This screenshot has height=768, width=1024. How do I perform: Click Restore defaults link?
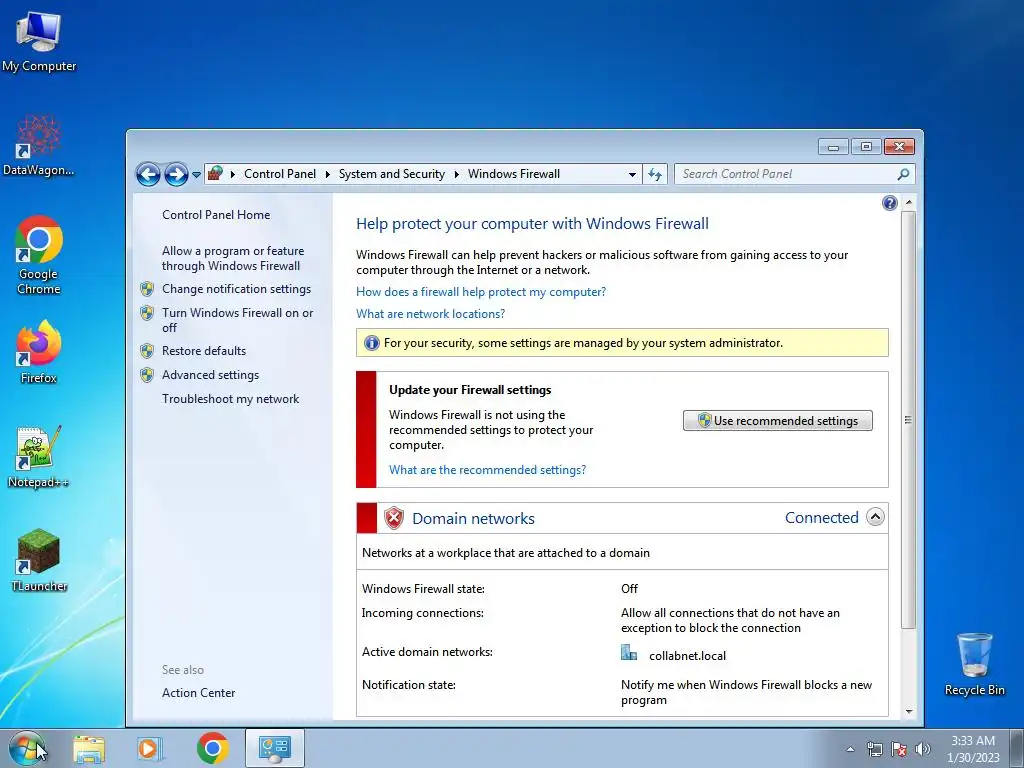tap(204, 351)
